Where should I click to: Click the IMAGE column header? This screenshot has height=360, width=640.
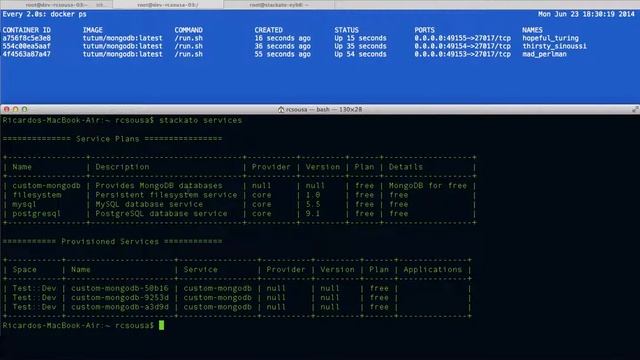pyautogui.click(x=93, y=30)
